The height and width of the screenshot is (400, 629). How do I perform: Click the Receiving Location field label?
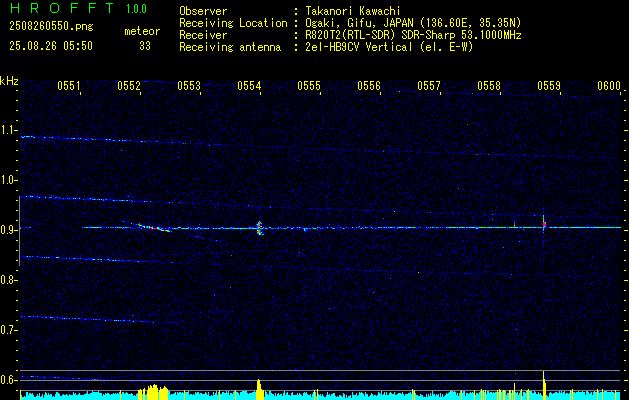coord(233,23)
